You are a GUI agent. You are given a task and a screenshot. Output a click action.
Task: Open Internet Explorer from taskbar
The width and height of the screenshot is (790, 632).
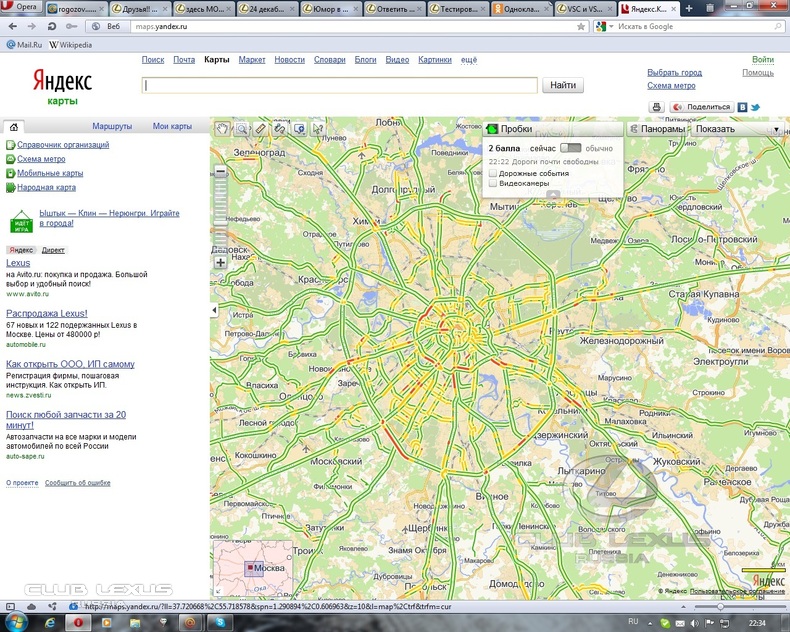pos(50,623)
